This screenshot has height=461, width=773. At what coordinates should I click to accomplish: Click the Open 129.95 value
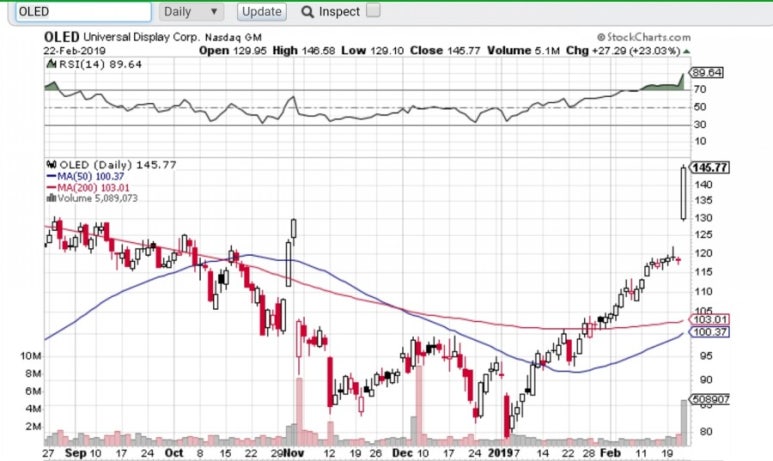click(233, 51)
